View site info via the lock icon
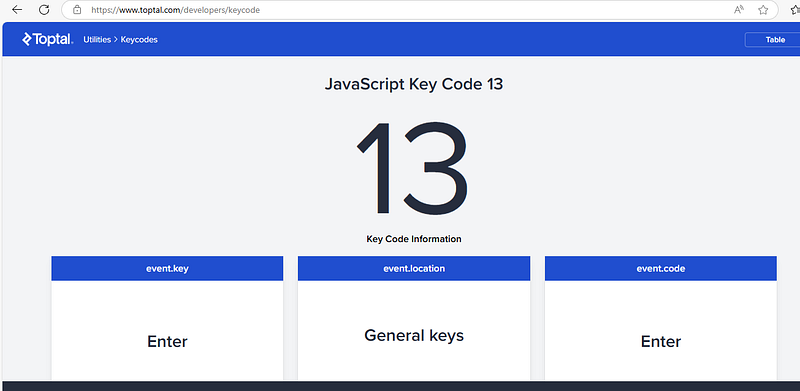This screenshot has width=800, height=391. point(77,10)
